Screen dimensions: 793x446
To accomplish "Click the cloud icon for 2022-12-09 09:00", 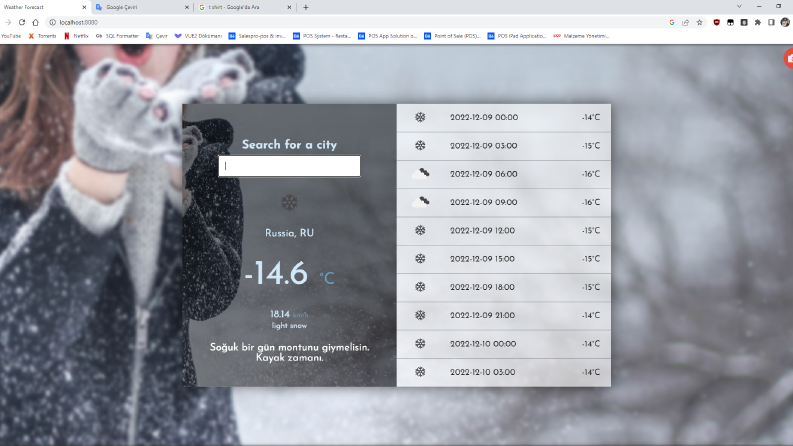I will 420,202.
